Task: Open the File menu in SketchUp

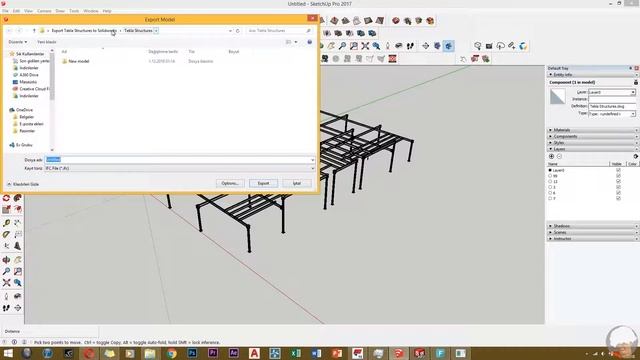Action: pyautogui.click(x=5, y=11)
